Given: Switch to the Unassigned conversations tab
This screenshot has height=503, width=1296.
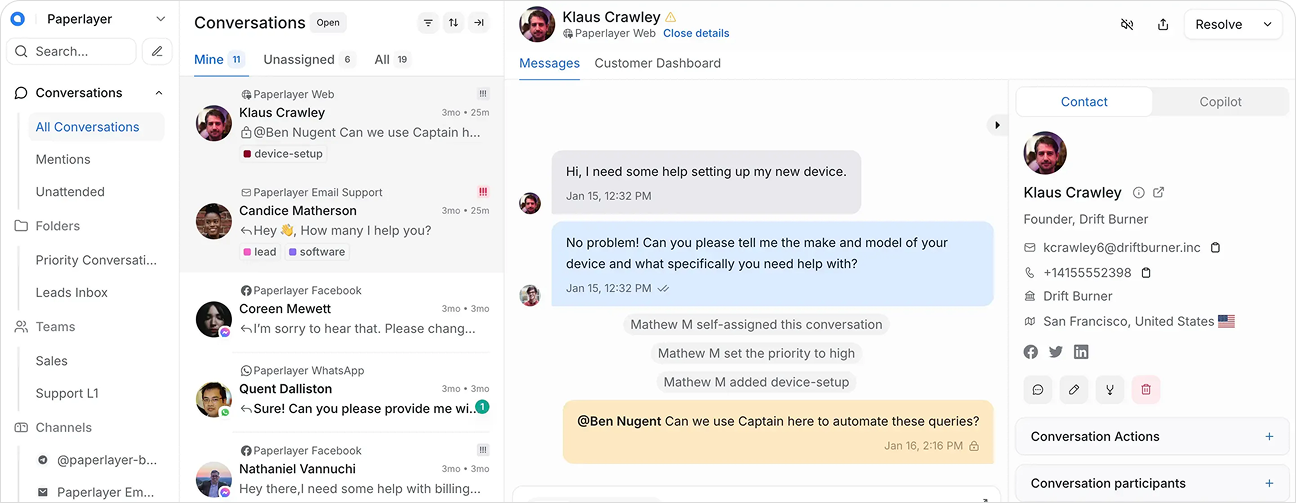Looking at the screenshot, I should (298, 59).
